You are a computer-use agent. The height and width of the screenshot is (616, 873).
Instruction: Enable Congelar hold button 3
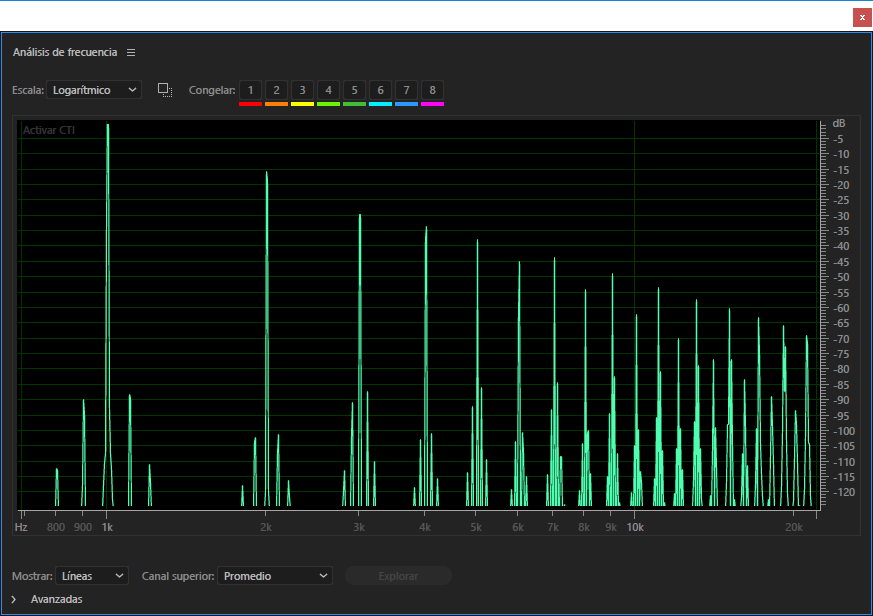click(303, 90)
